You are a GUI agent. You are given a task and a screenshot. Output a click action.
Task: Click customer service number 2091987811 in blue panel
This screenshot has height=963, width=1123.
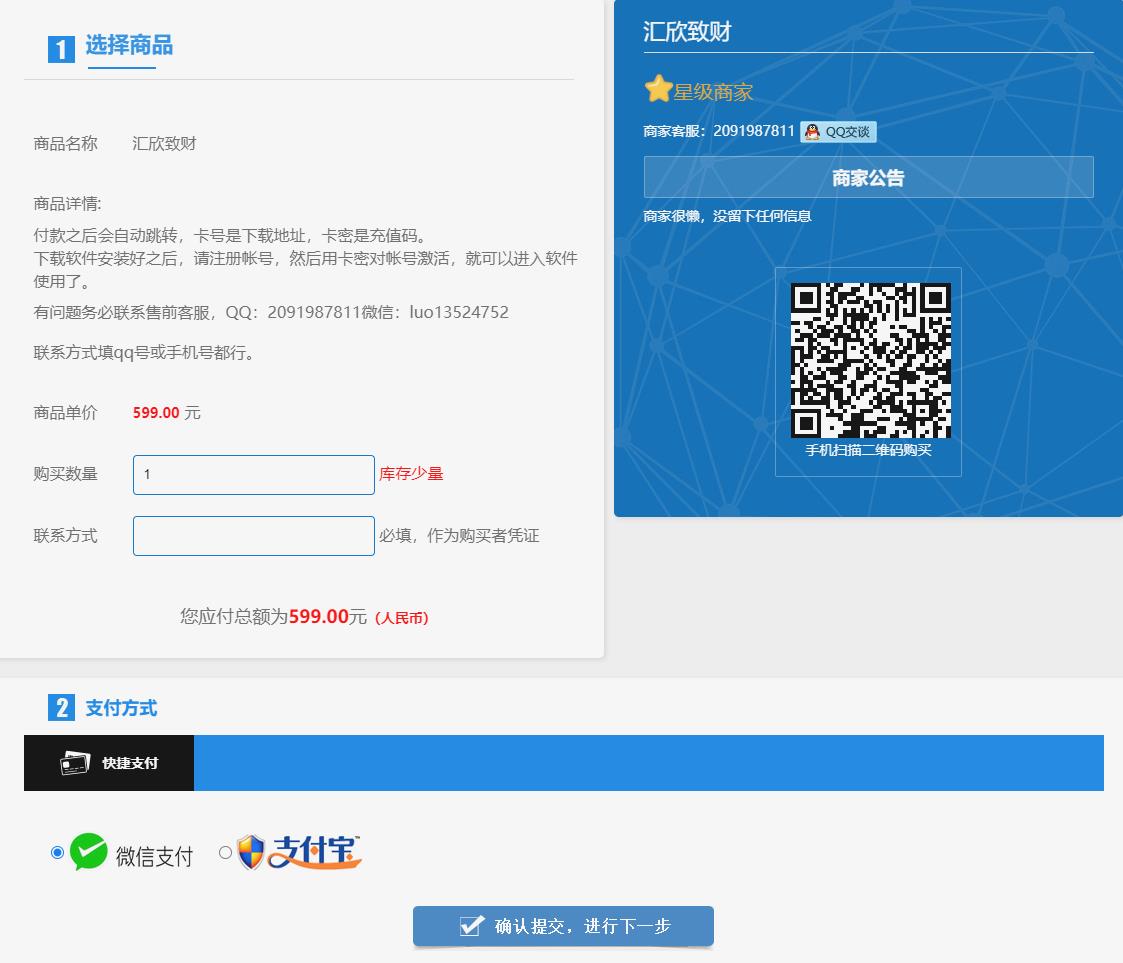pyautogui.click(x=753, y=131)
